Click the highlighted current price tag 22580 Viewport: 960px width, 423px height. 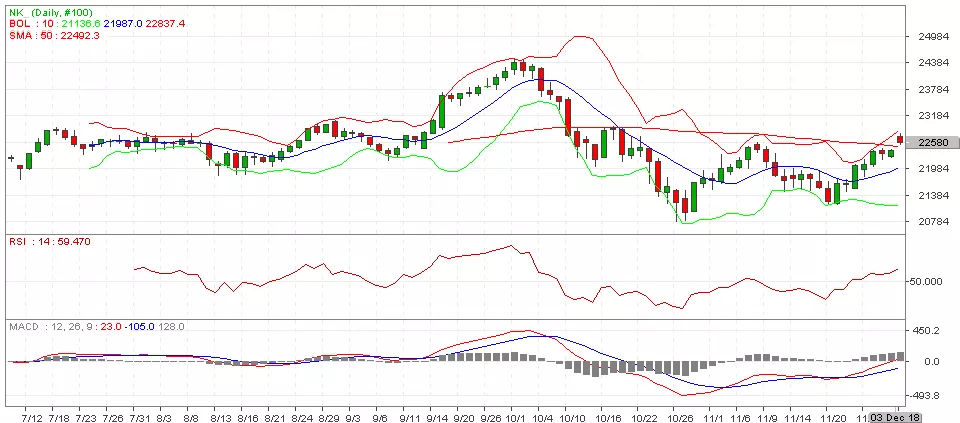pos(933,142)
